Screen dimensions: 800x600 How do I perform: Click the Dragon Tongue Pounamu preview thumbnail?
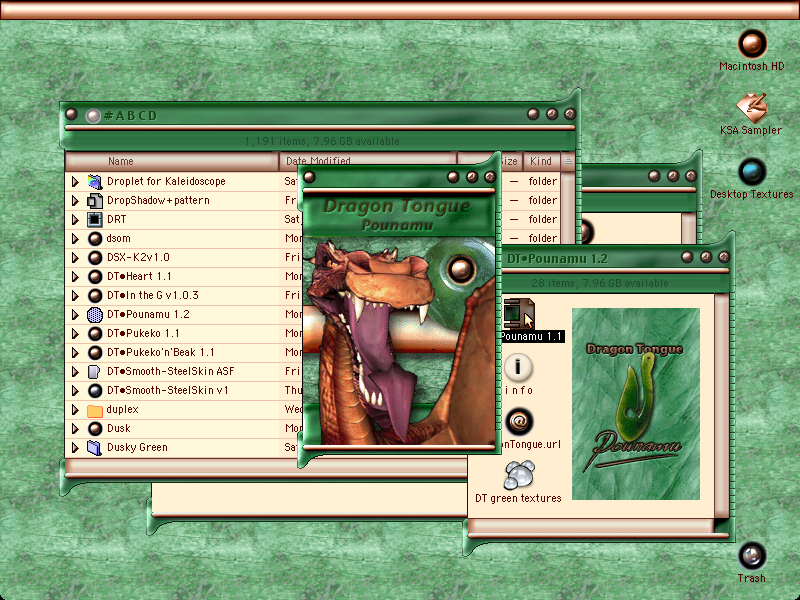tap(636, 404)
